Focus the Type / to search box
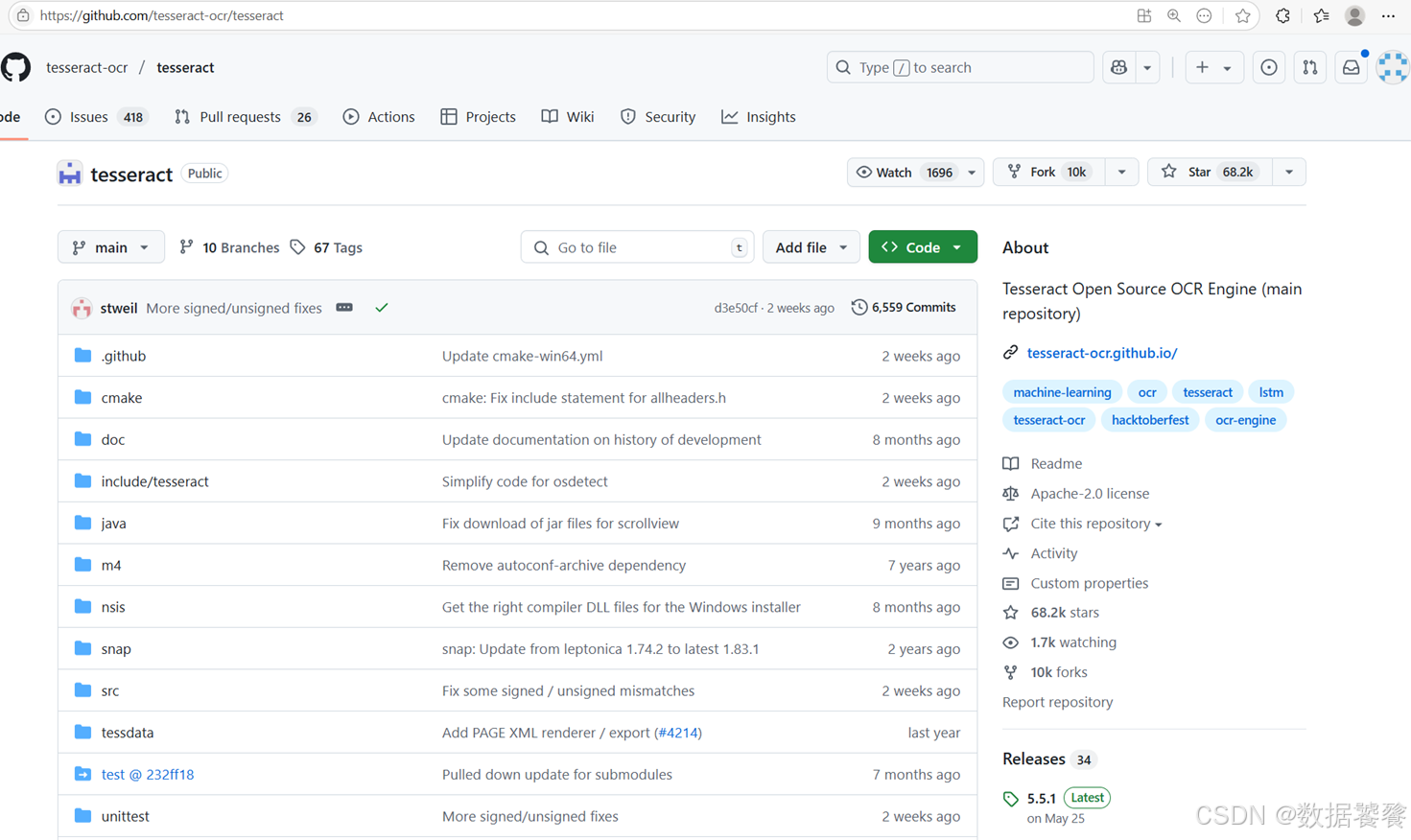Viewport: 1411px width, 840px height. pyautogui.click(x=960, y=67)
